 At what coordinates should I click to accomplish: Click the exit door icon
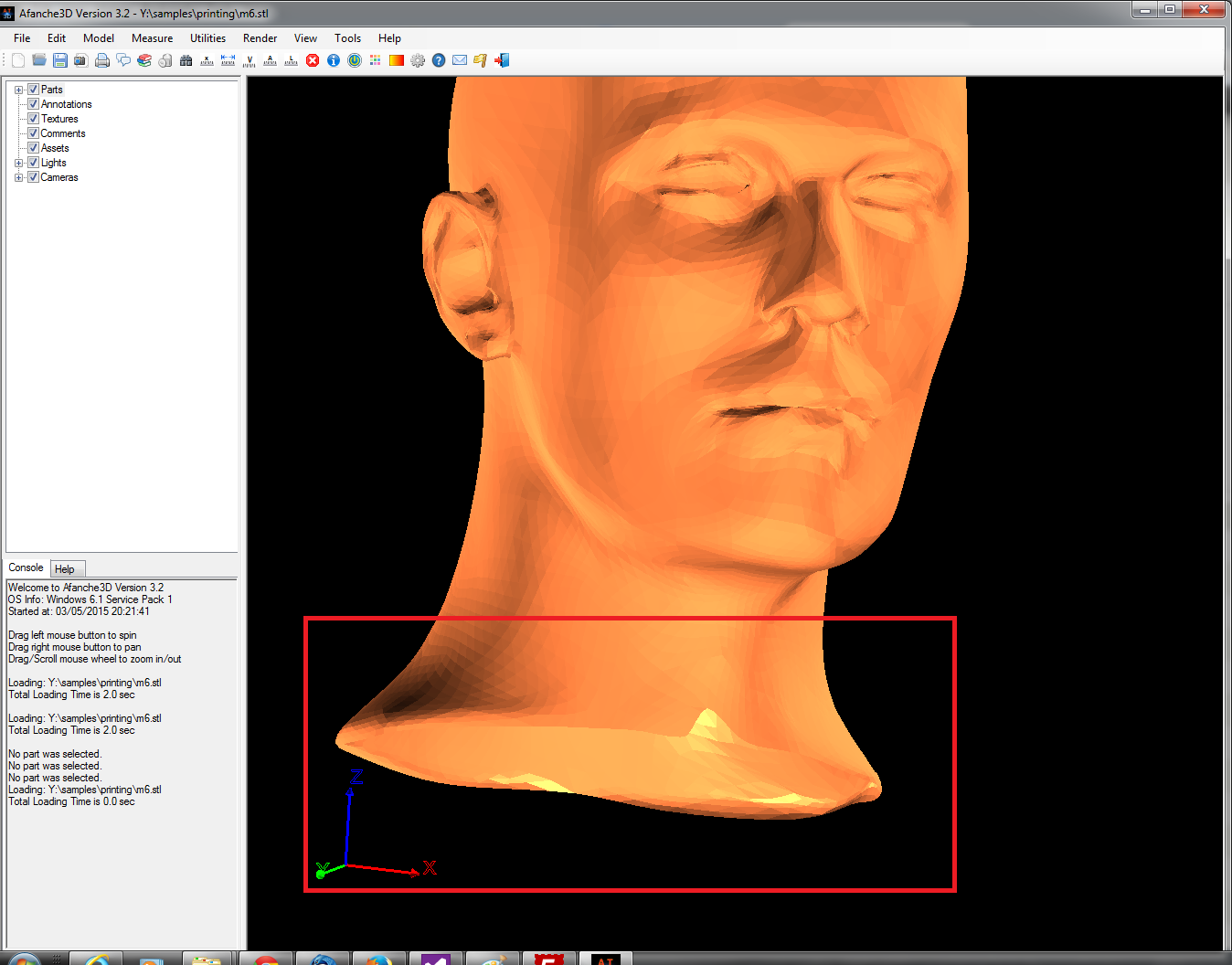click(x=502, y=60)
